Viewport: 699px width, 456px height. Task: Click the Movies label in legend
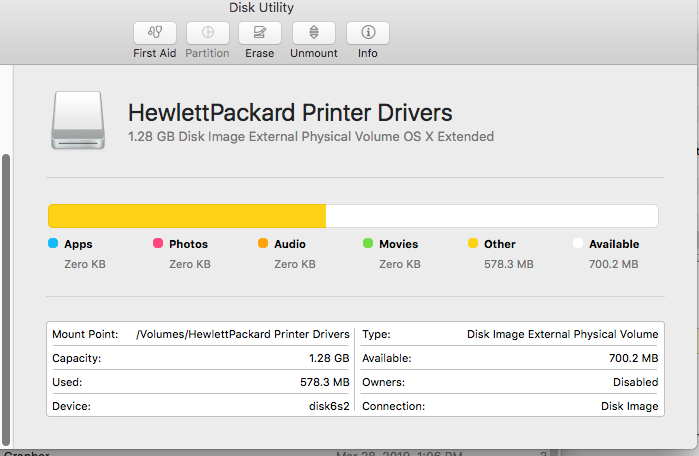(x=399, y=244)
